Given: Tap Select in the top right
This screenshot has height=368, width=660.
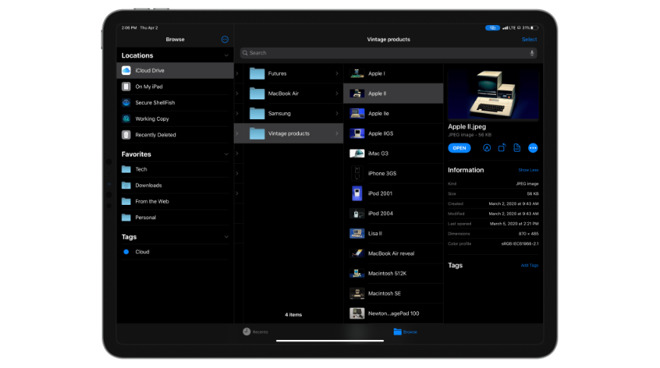Looking at the screenshot, I should point(529,39).
